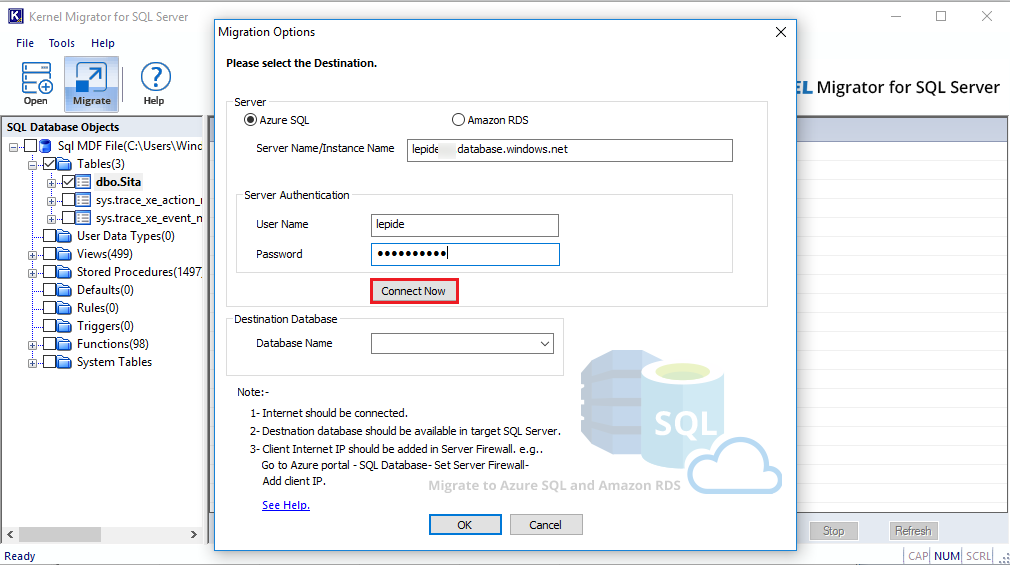Check the System Tables checkbox
Image resolution: width=1010 pixels, height=565 pixels.
(49, 363)
